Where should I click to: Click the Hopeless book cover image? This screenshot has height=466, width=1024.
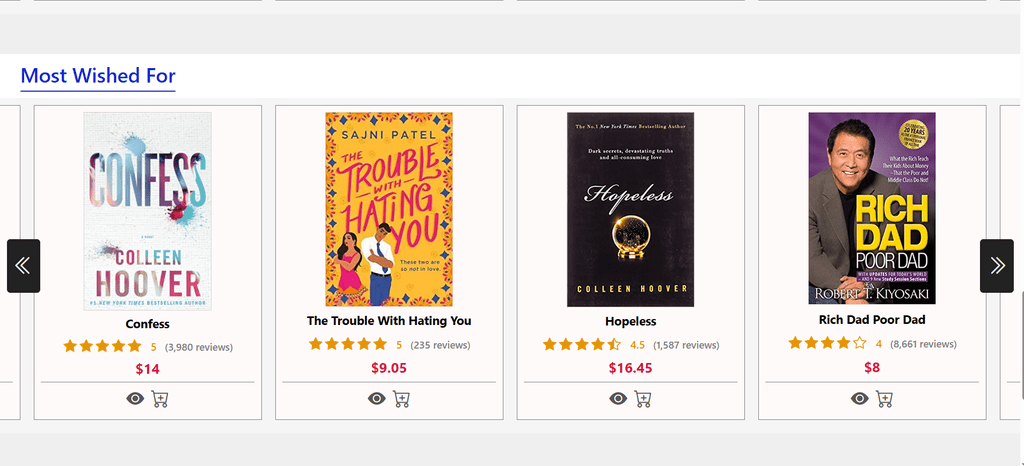(630, 209)
